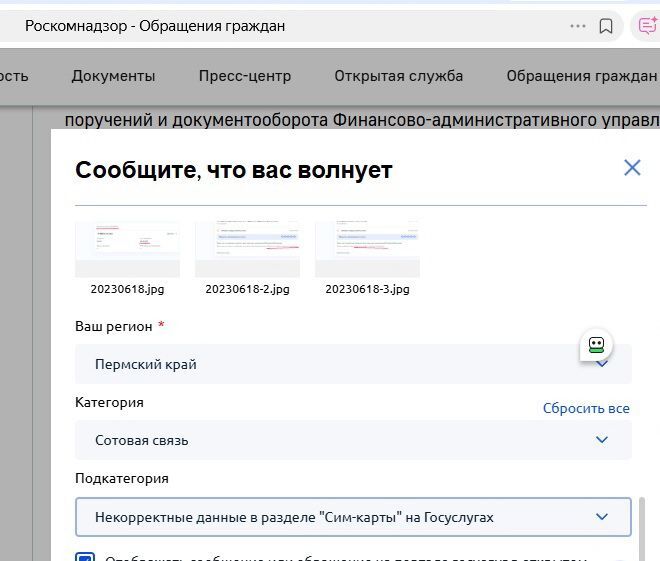Expand the region dropdown showing Пермский край

pyautogui.click(x=353, y=364)
